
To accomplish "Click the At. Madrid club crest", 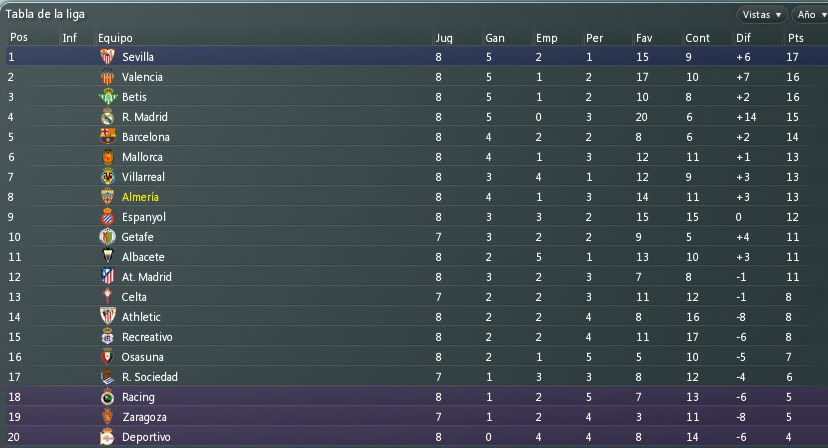I will point(108,277).
